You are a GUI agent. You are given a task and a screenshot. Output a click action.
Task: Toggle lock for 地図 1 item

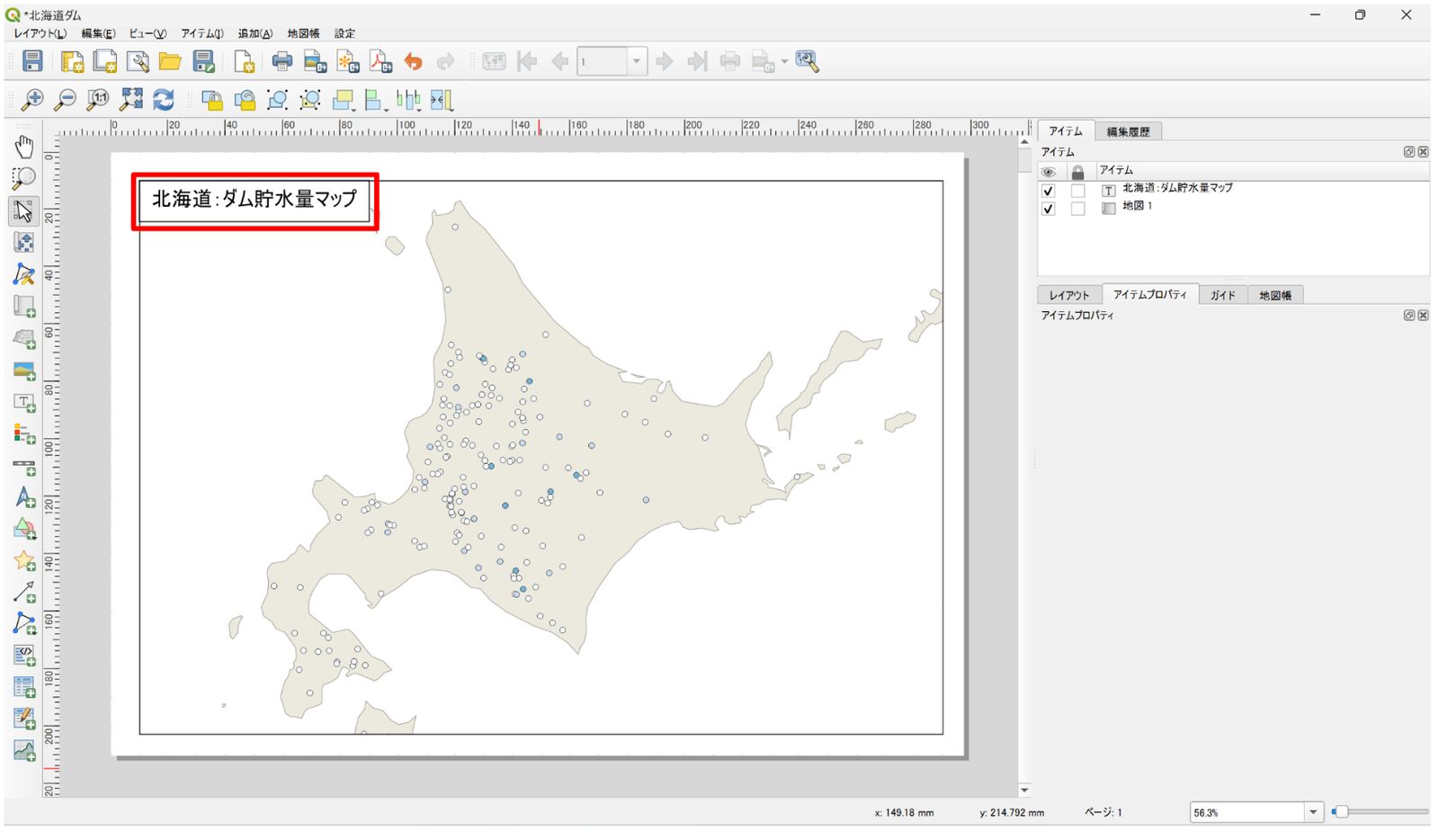1077,209
